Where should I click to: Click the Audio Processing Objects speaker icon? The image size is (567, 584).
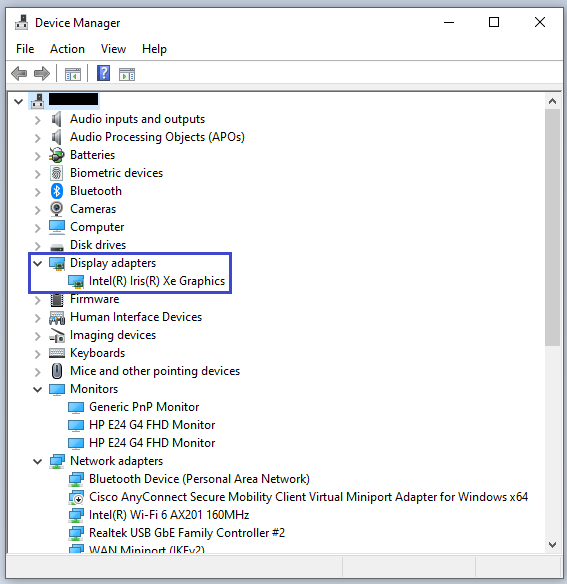(56, 137)
